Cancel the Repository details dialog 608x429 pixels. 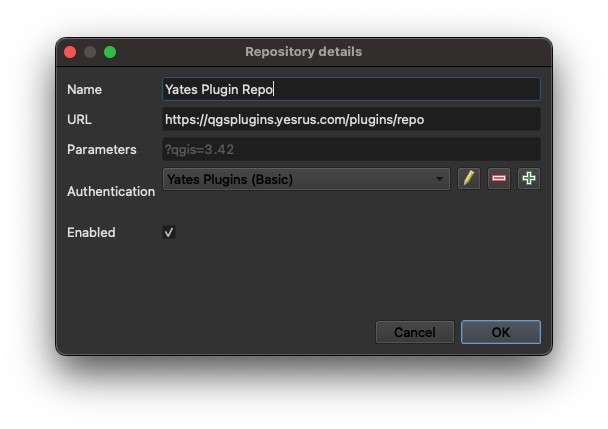click(x=415, y=332)
